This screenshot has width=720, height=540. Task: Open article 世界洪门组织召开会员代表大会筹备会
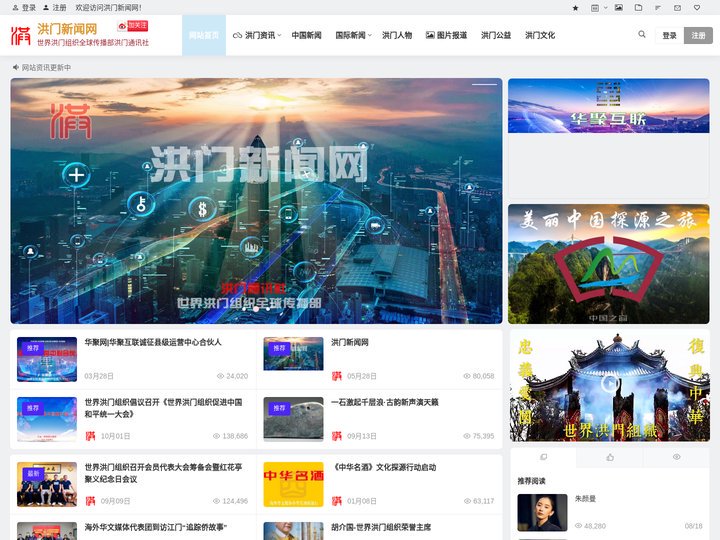pyautogui.click(x=163, y=473)
